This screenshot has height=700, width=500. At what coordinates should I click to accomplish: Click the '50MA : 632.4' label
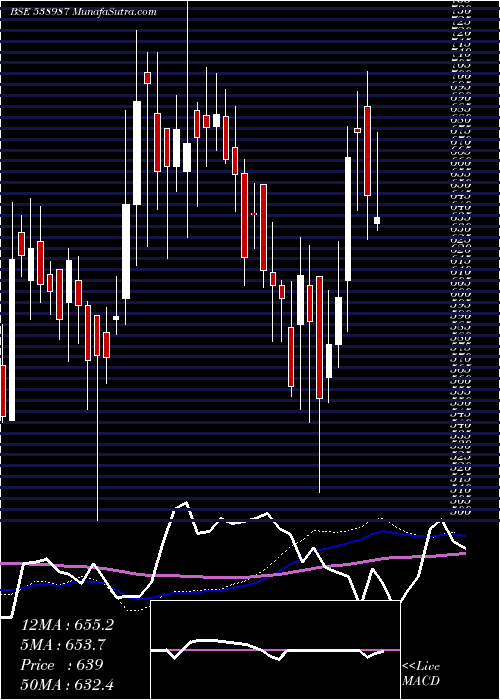coord(67,684)
